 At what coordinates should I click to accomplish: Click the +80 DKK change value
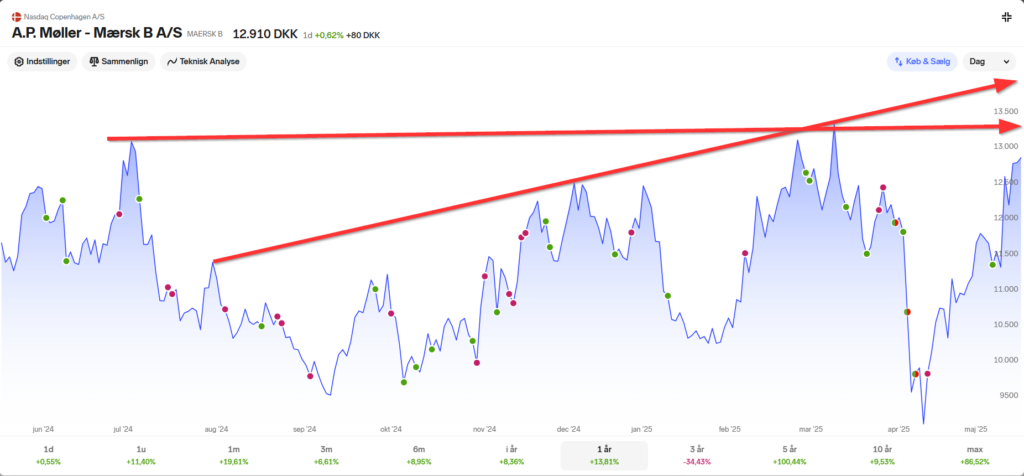tap(363, 35)
